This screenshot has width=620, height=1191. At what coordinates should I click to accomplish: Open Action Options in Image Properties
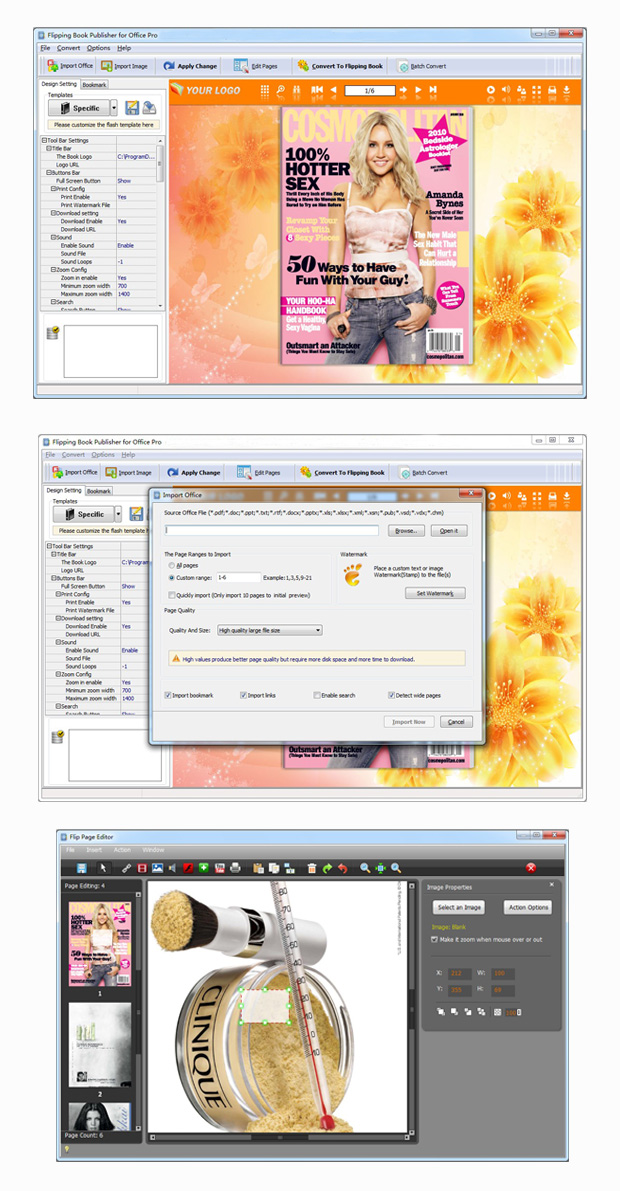coord(528,908)
